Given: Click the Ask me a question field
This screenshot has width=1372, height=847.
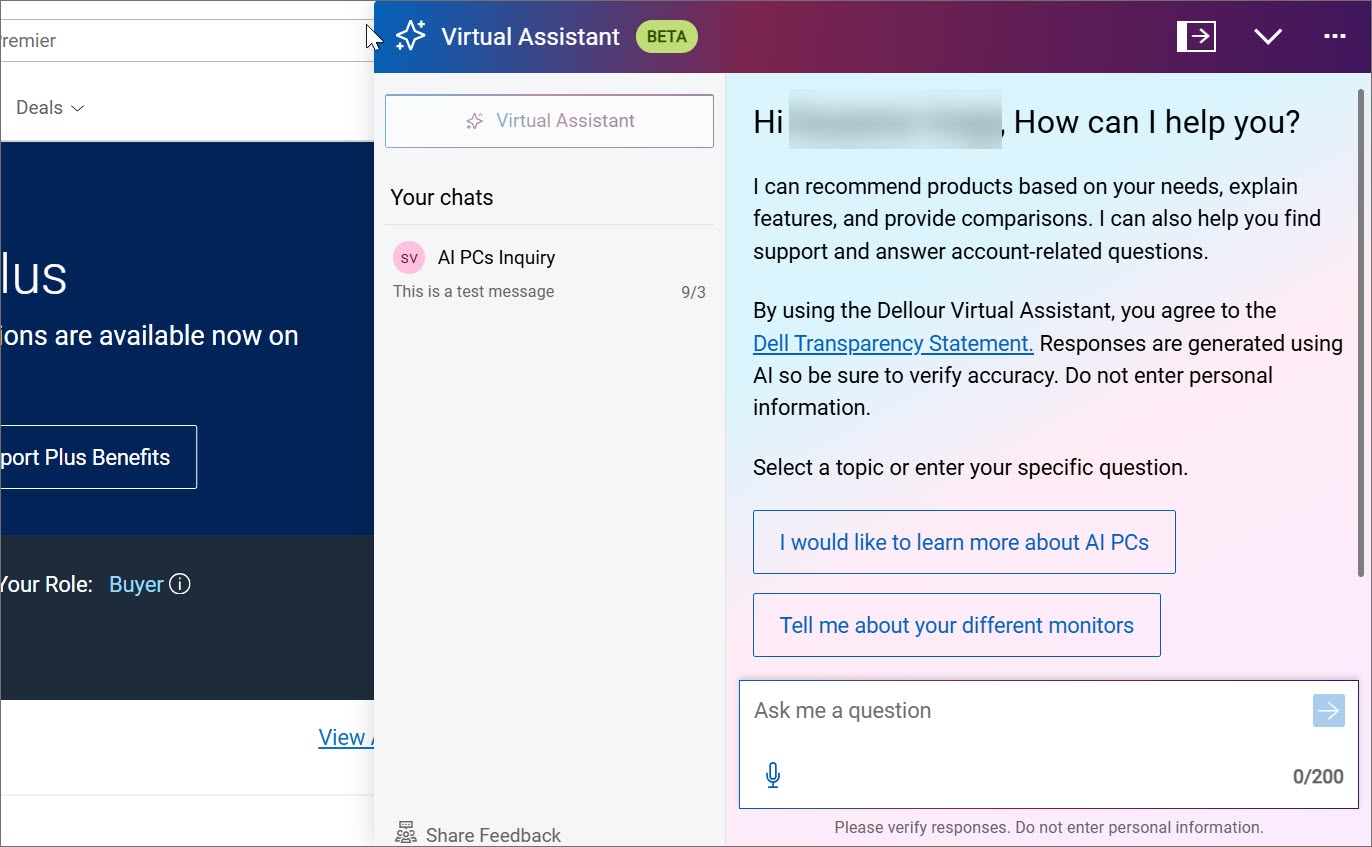Looking at the screenshot, I should pos(950,710).
